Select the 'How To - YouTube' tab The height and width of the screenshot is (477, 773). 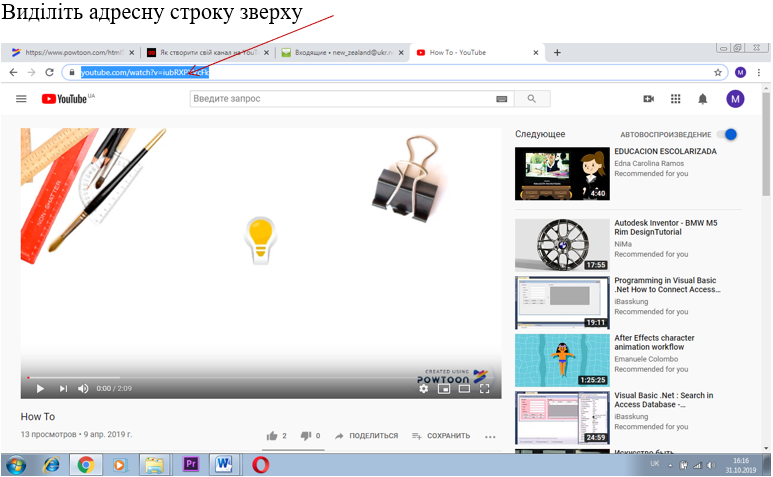pos(476,52)
